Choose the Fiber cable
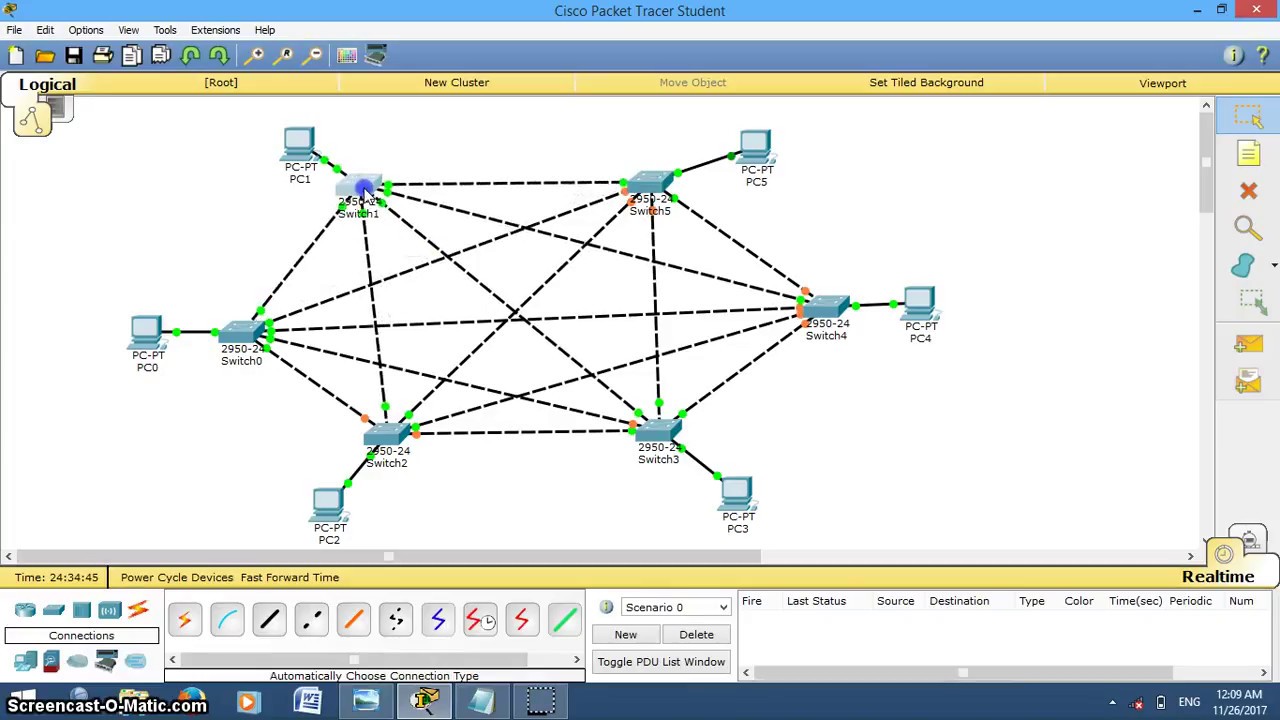The width and height of the screenshot is (1280, 720). (353, 620)
